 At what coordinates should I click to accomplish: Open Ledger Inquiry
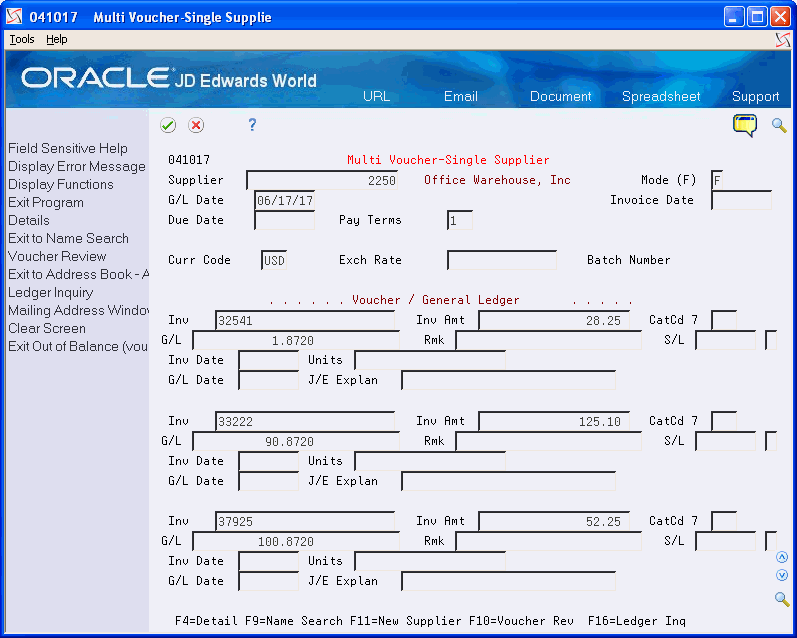click(x=50, y=292)
